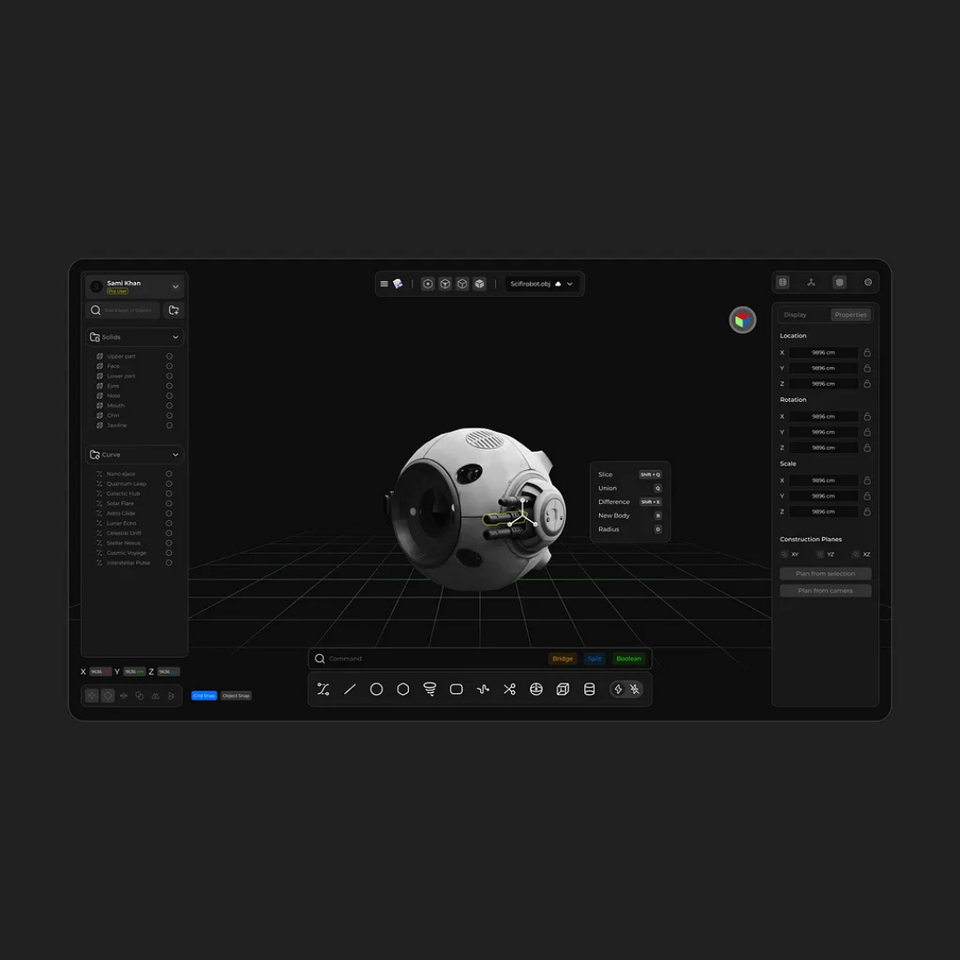
Task: Click the crossed-out lightning bolt icon
Action: 635,689
